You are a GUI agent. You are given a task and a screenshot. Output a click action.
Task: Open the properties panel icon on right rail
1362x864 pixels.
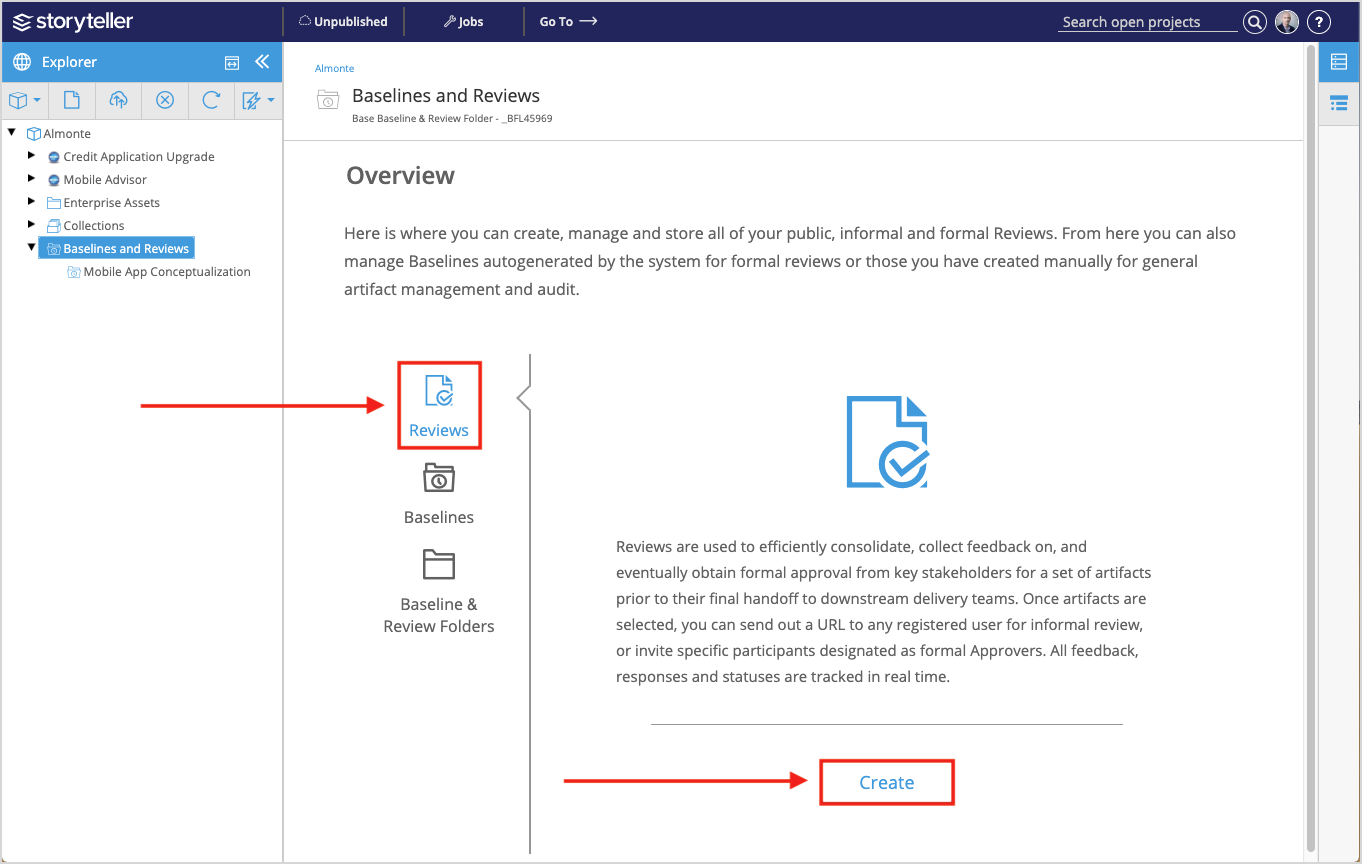click(1338, 62)
